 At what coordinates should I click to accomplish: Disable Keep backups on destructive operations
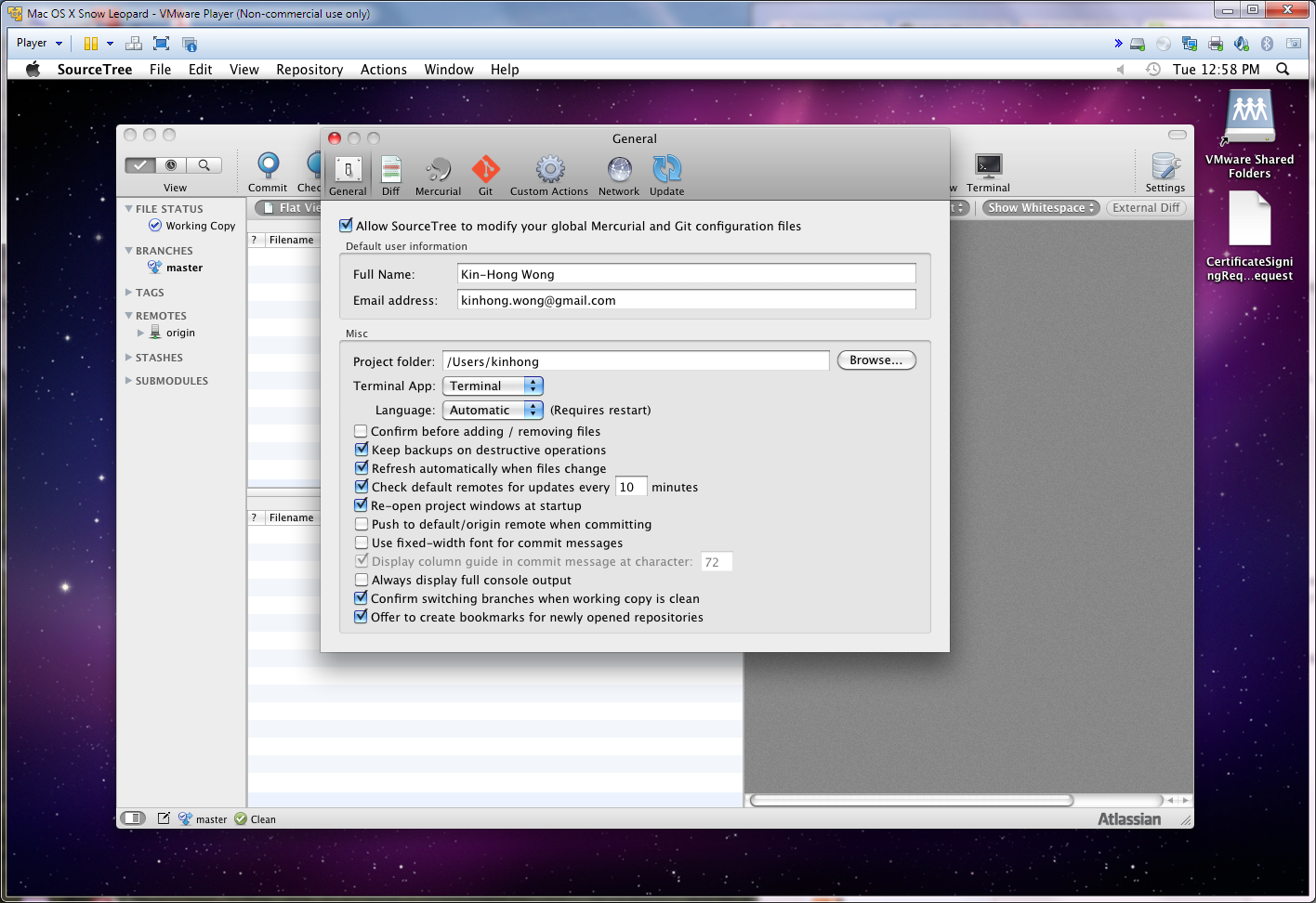point(361,450)
